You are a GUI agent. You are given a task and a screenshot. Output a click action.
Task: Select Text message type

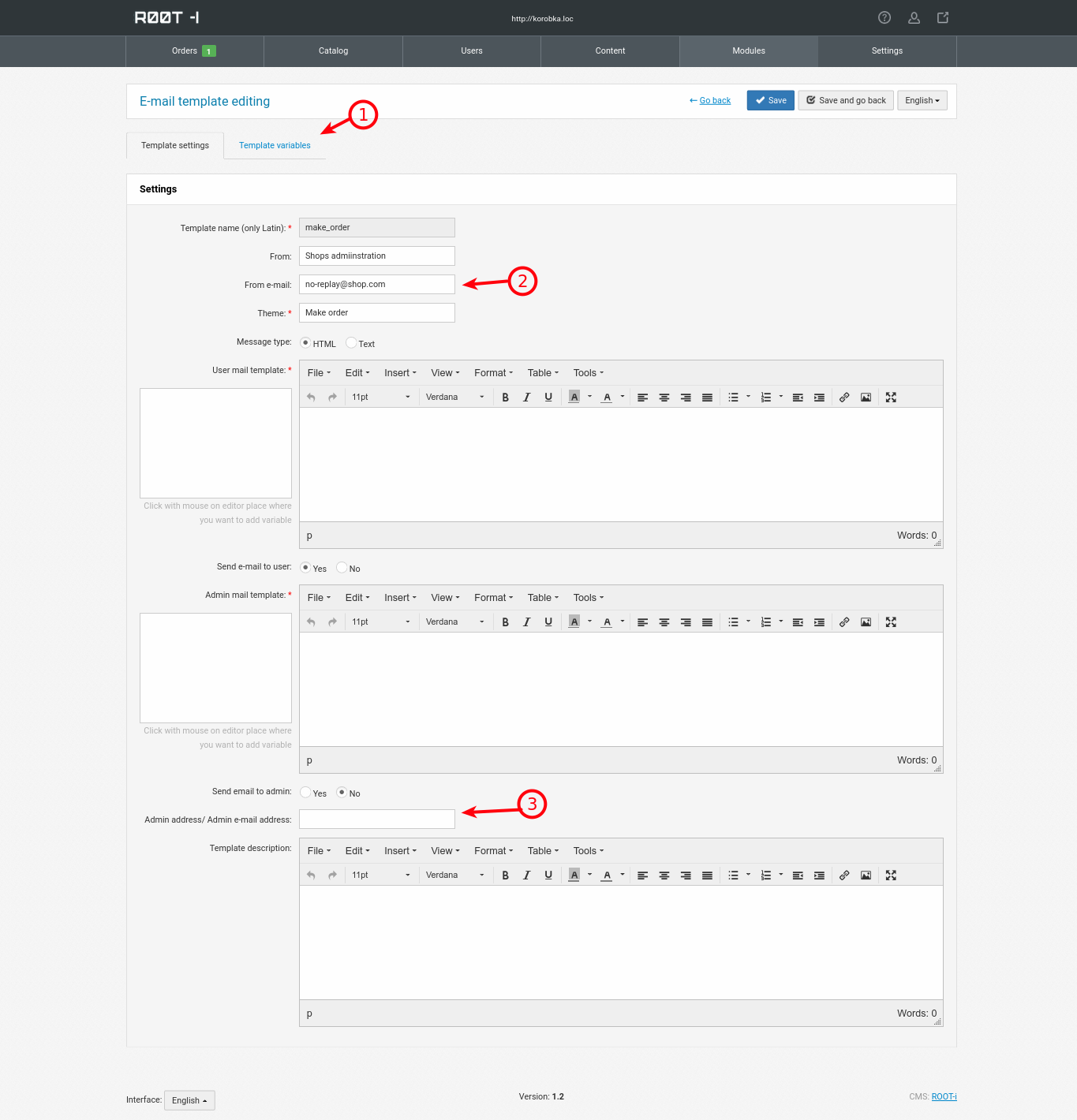pyautogui.click(x=351, y=342)
